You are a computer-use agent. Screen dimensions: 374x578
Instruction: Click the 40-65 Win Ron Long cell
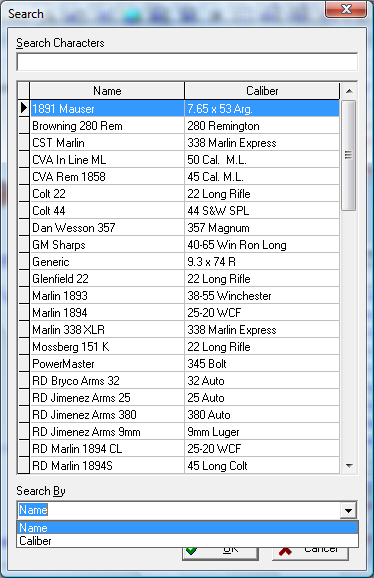[262, 244]
